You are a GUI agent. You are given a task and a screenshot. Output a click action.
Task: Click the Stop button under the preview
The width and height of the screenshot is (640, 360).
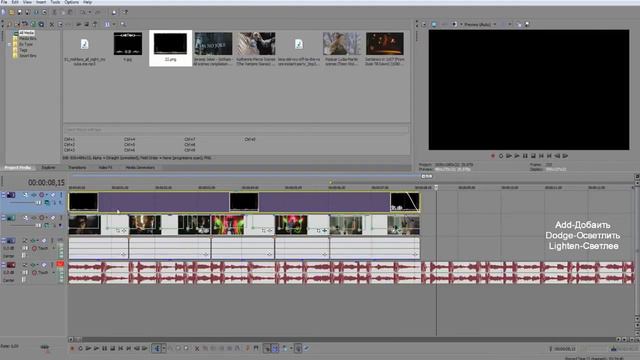pos(533,156)
